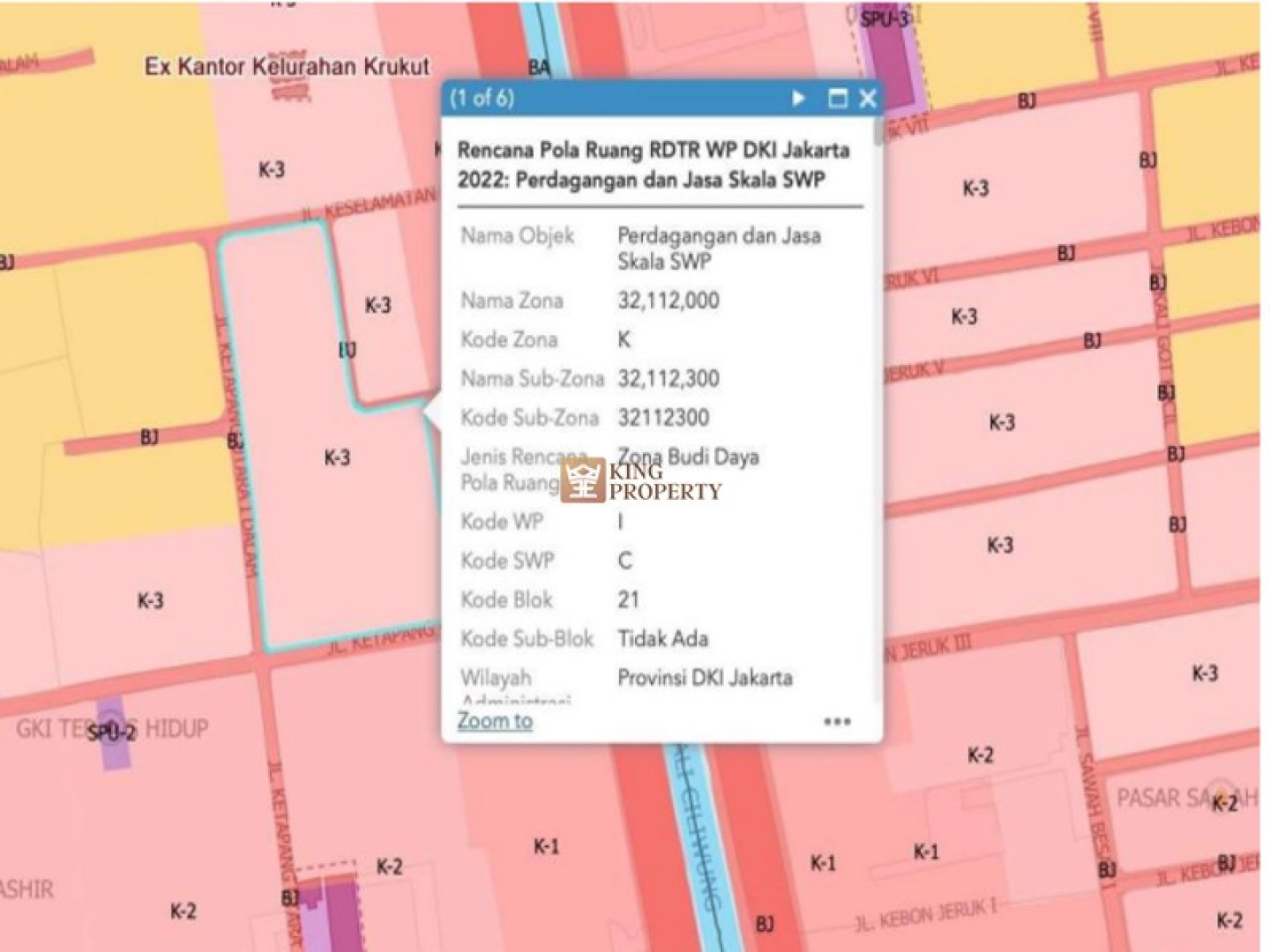Image resolution: width=1270 pixels, height=952 pixels.
Task: Close the zoning info popup
Action: tap(868, 98)
